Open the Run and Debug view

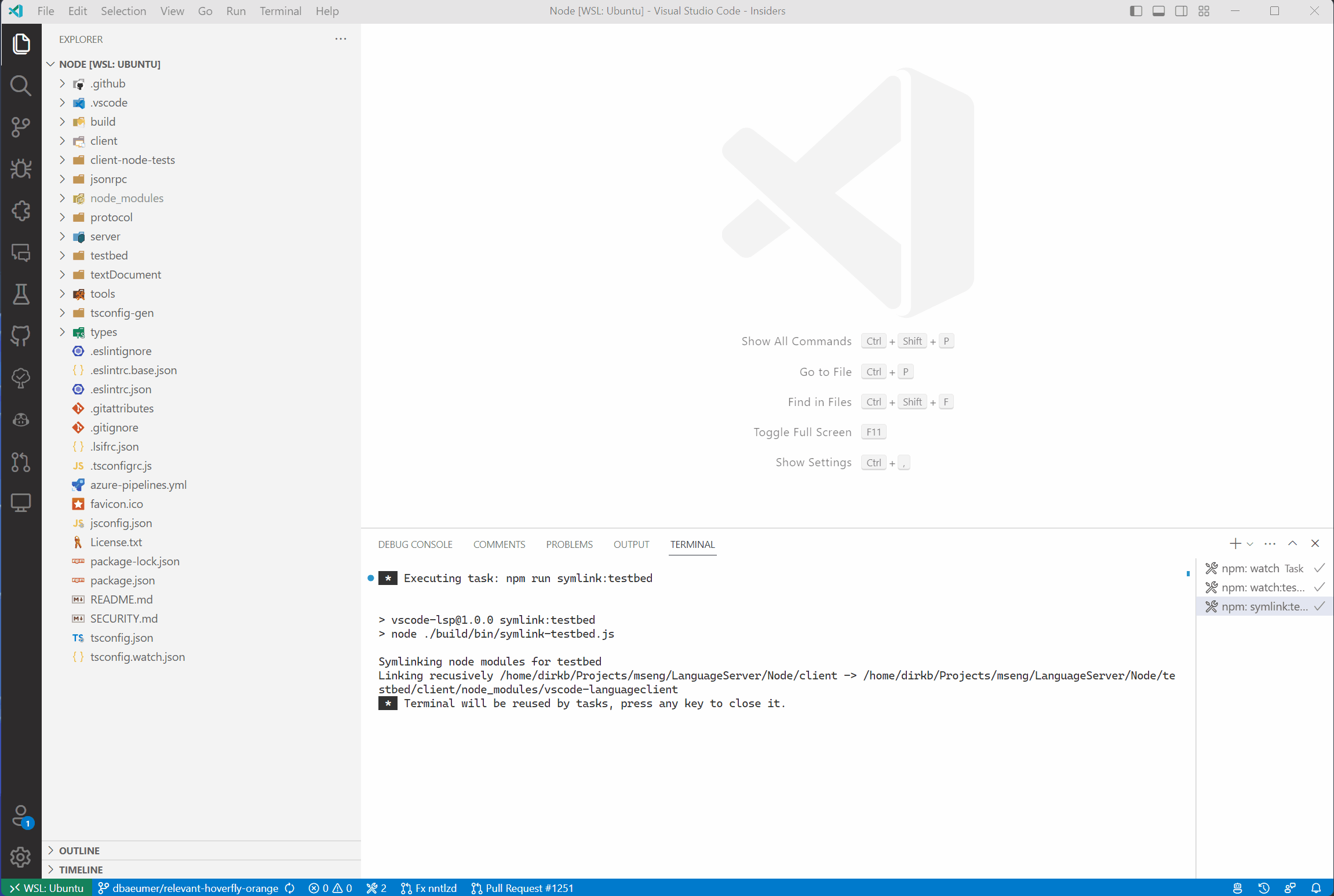click(21, 169)
